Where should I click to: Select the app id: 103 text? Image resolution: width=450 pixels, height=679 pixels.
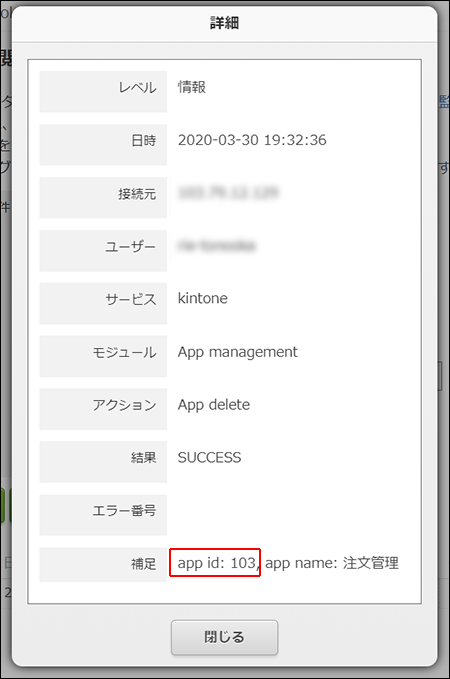(217, 563)
